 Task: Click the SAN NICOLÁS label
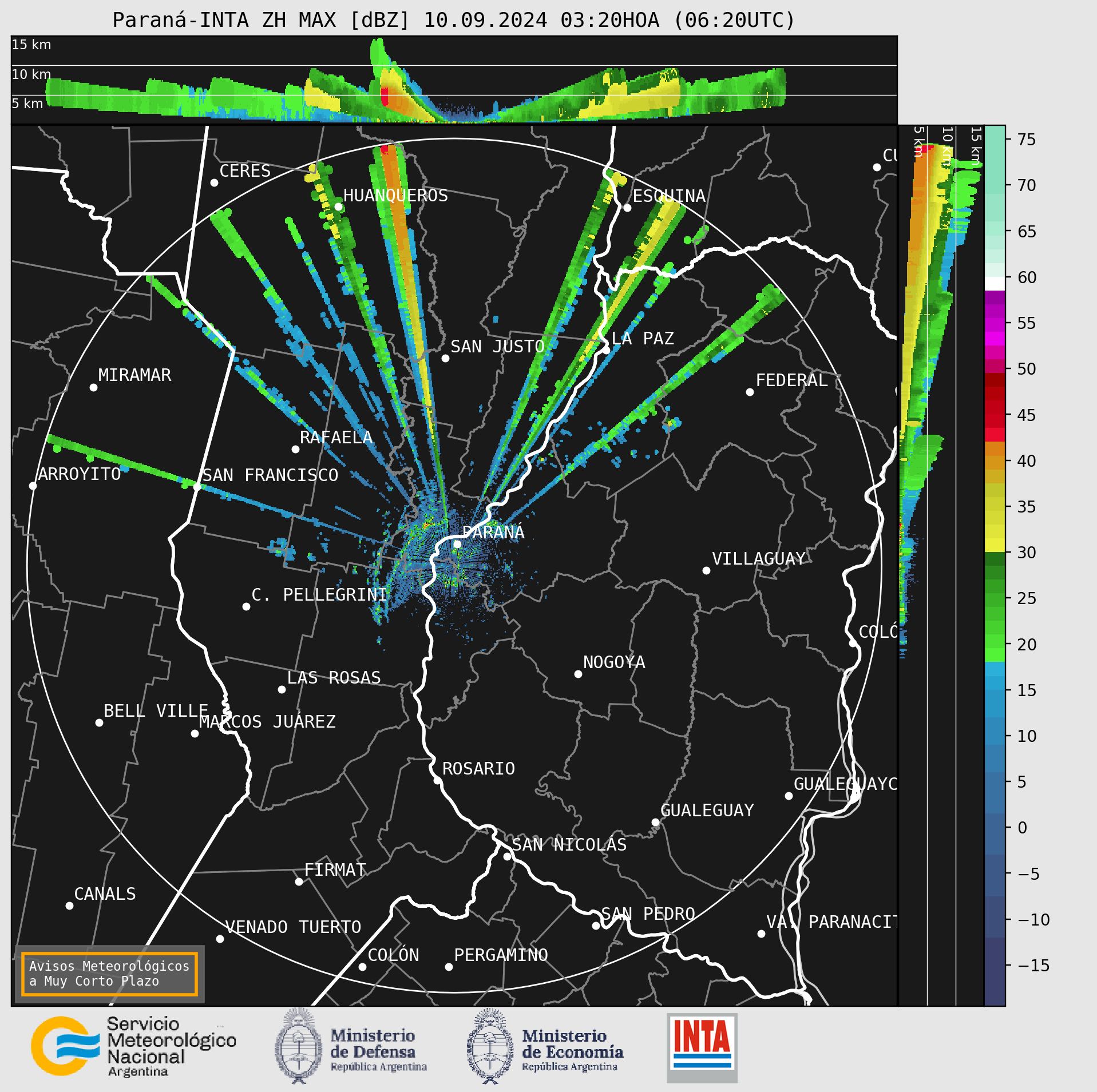[x=569, y=845]
